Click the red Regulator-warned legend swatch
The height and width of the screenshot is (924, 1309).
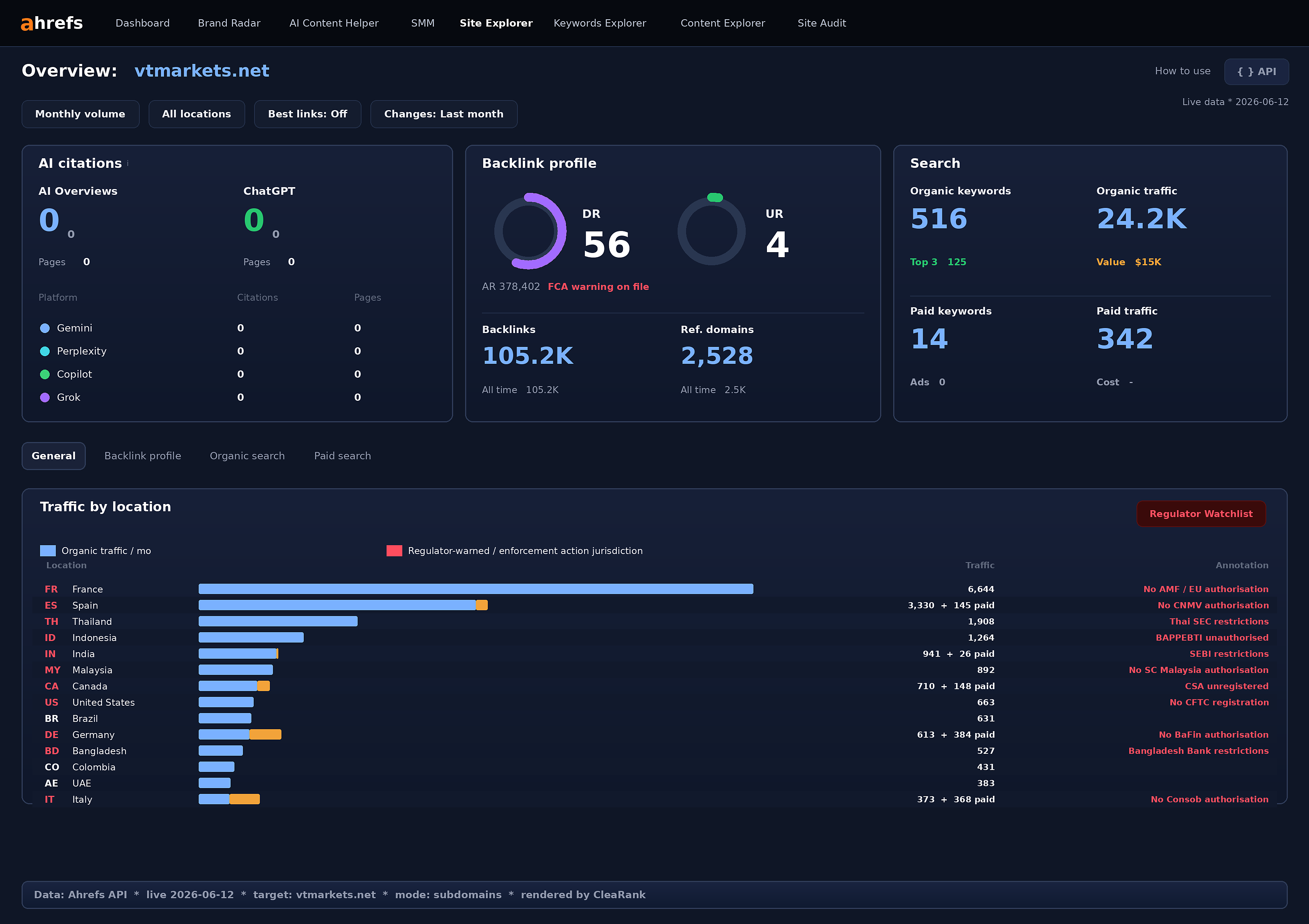point(395,551)
